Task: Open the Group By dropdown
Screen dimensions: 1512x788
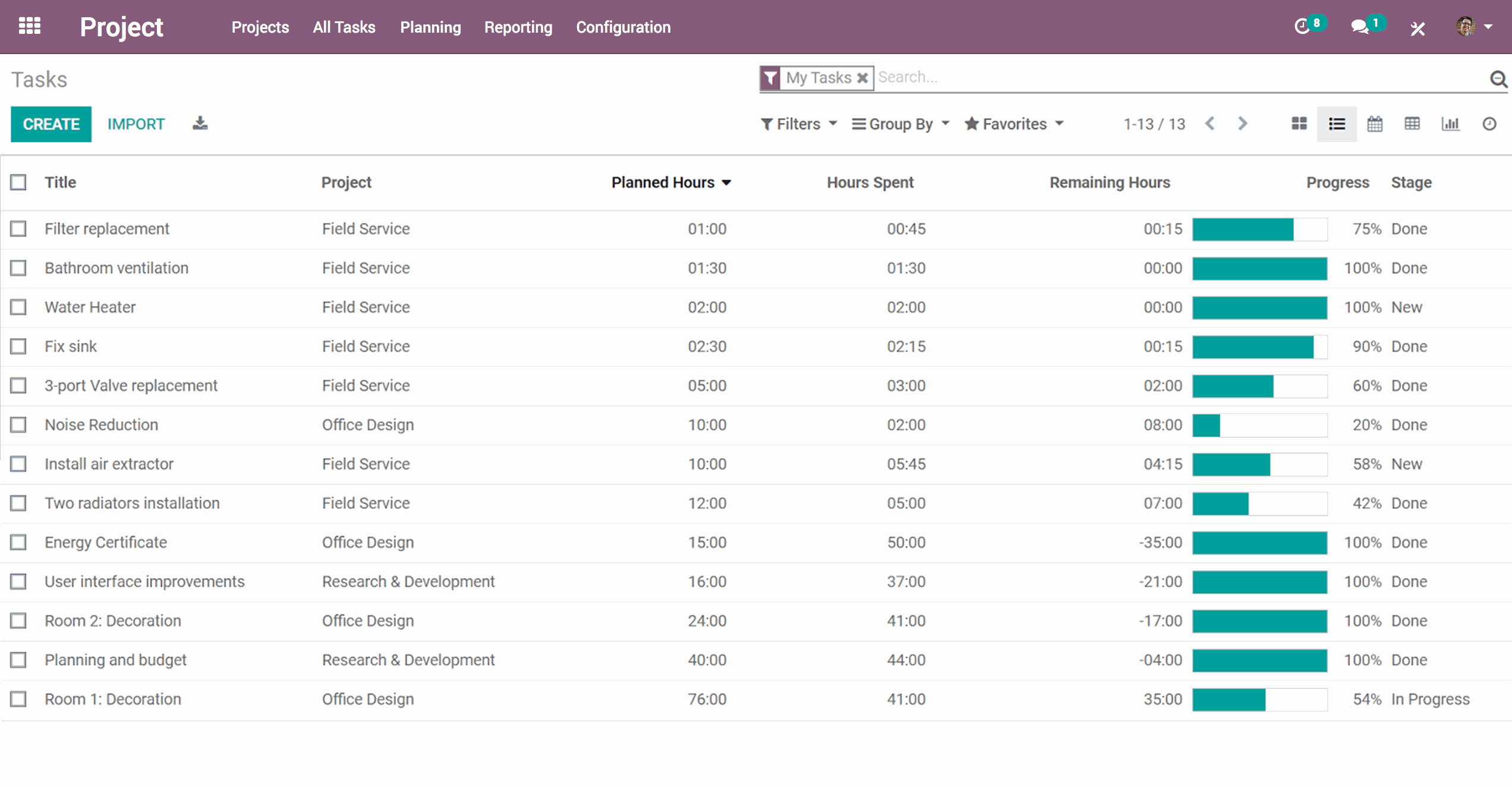Action: pyautogui.click(x=898, y=124)
